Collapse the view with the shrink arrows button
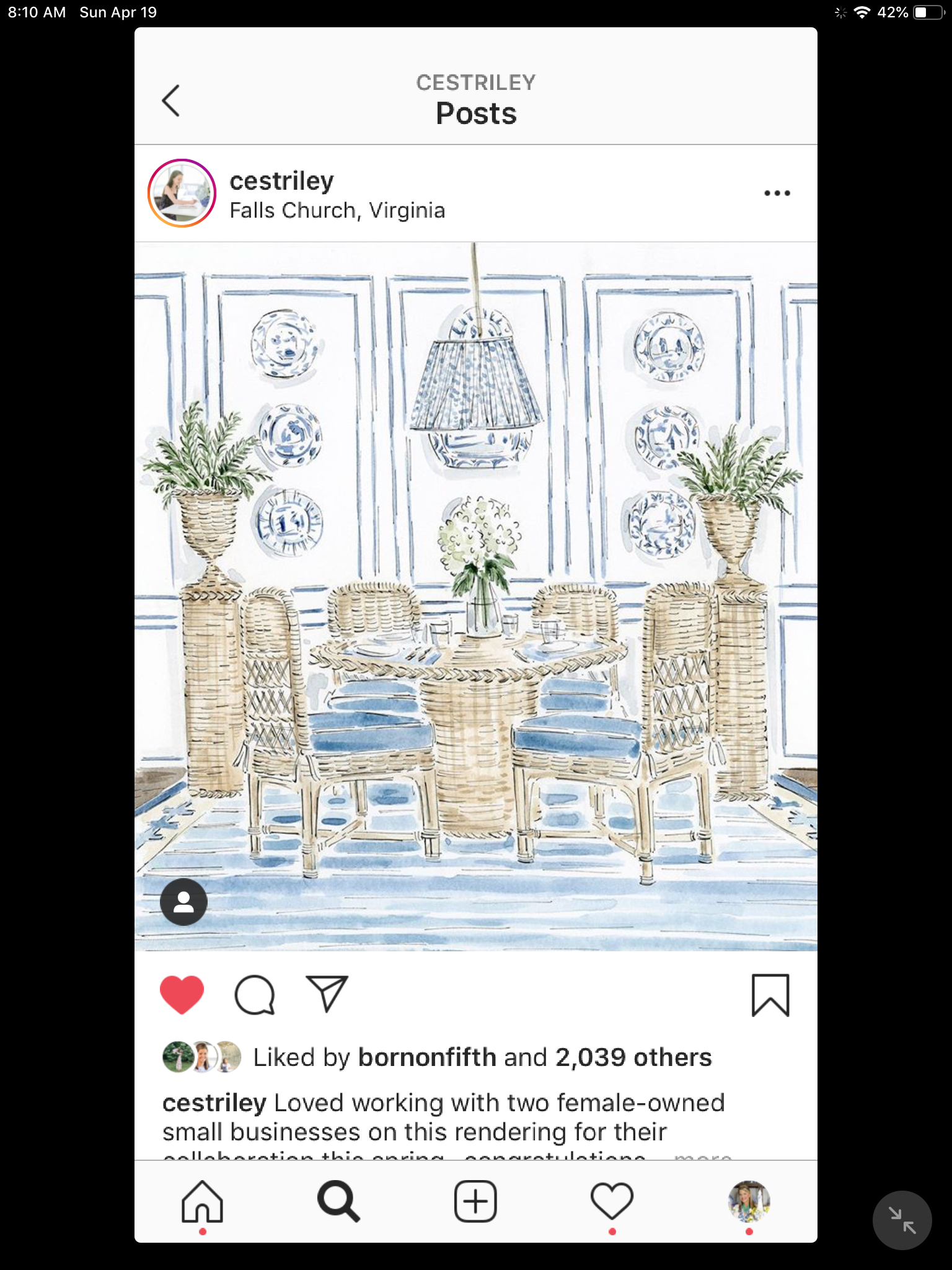952x1270 pixels. pos(902,1220)
